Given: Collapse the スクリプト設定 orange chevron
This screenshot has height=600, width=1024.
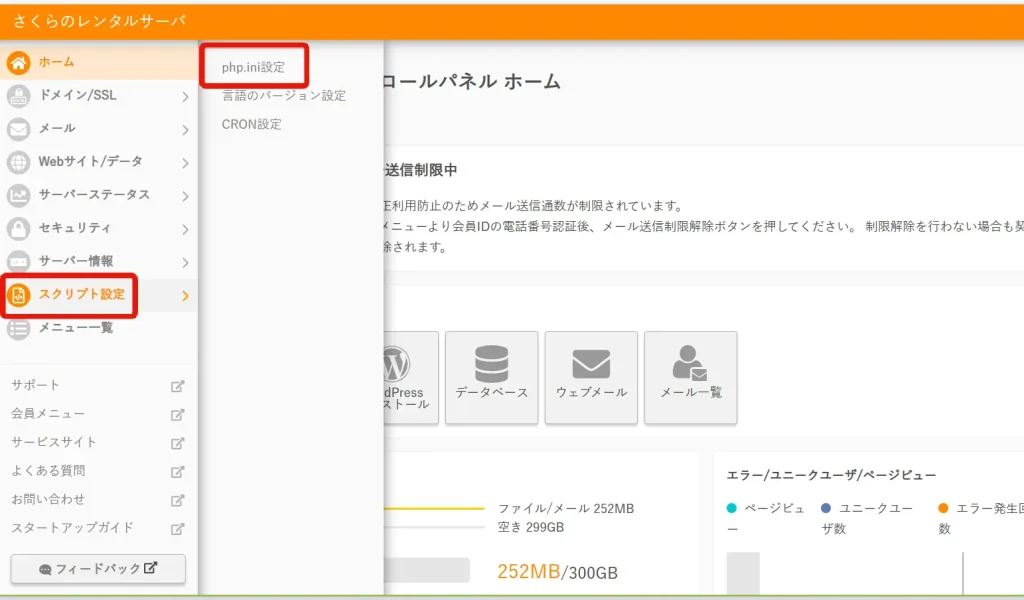Looking at the screenshot, I should [x=185, y=296].
